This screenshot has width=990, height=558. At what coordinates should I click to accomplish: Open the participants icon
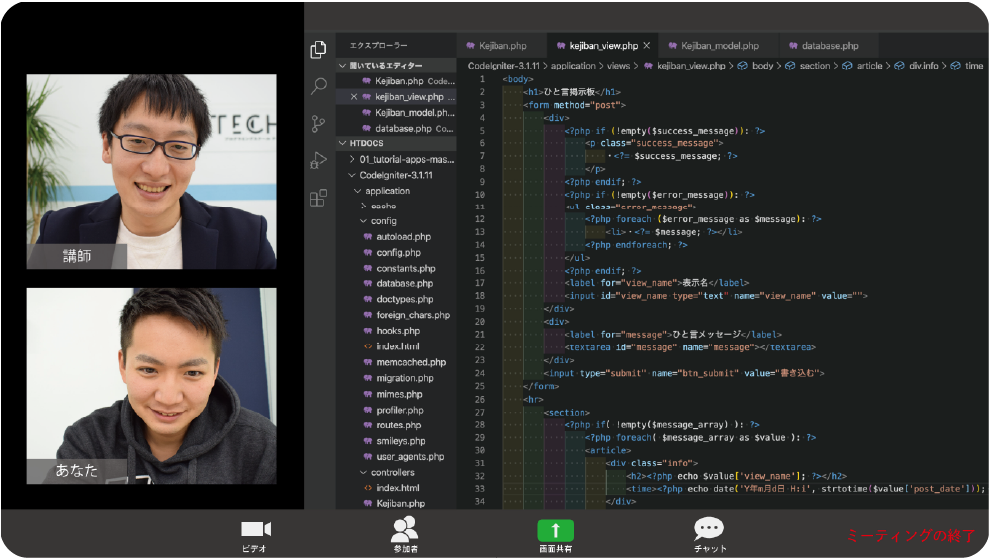pyautogui.click(x=405, y=529)
